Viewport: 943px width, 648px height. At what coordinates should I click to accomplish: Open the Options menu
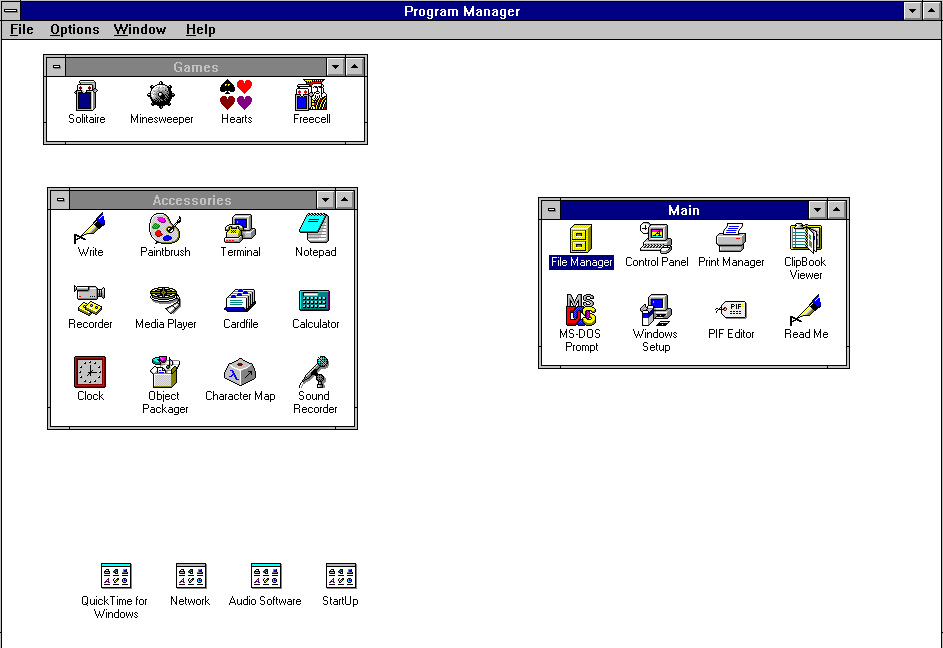coord(75,29)
